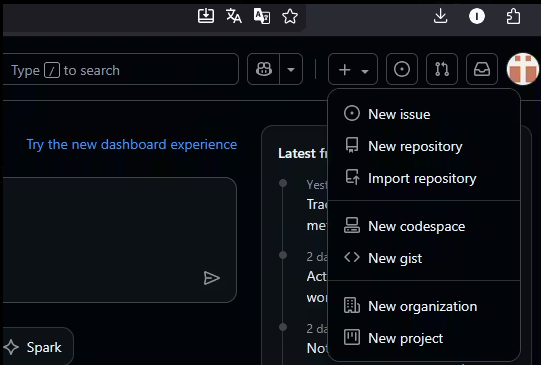This screenshot has height=365, width=541.
Task: Open browser downloads arrow icon
Action: (x=440, y=16)
